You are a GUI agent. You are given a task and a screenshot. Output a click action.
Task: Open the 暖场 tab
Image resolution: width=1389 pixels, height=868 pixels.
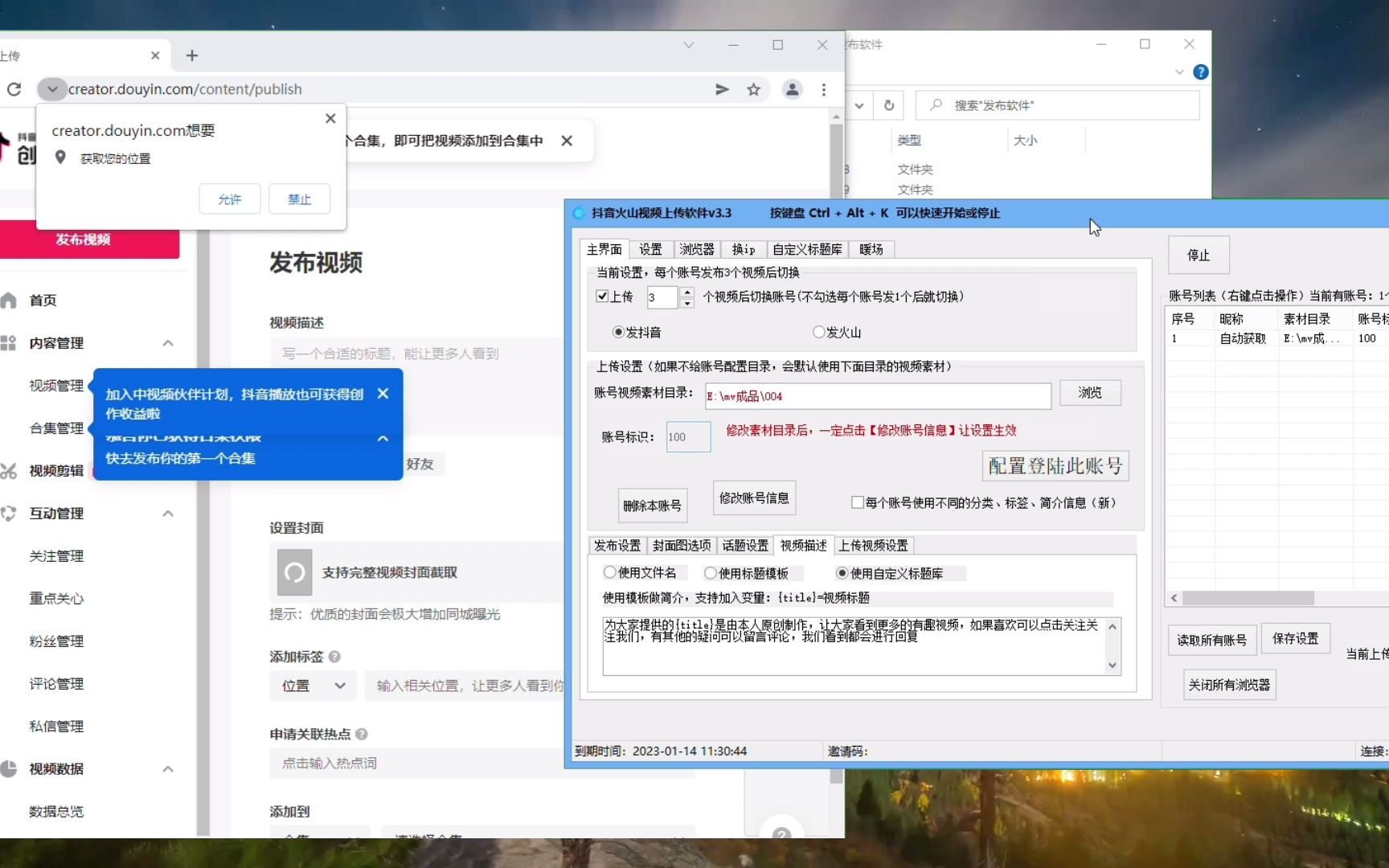871,249
